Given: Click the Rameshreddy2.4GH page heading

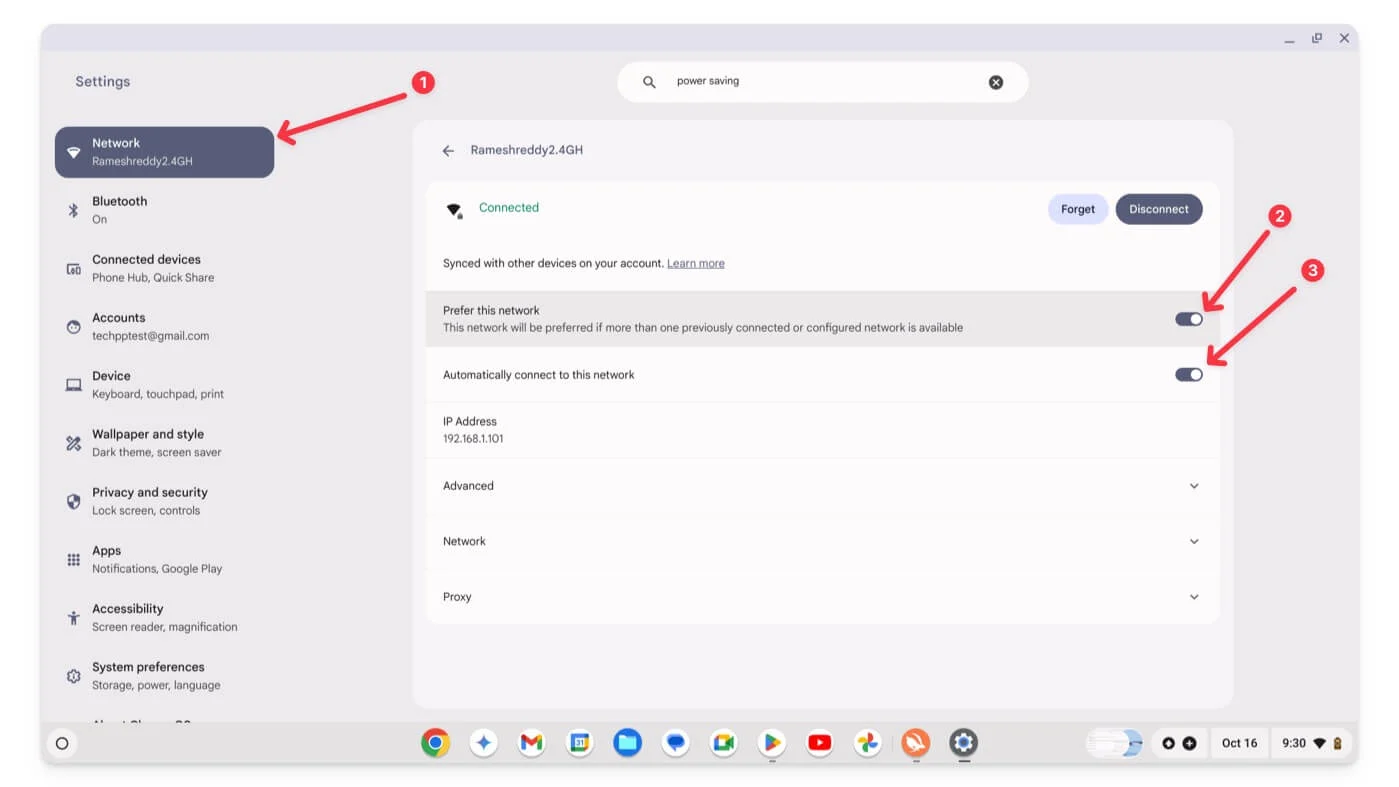Looking at the screenshot, I should click(527, 150).
